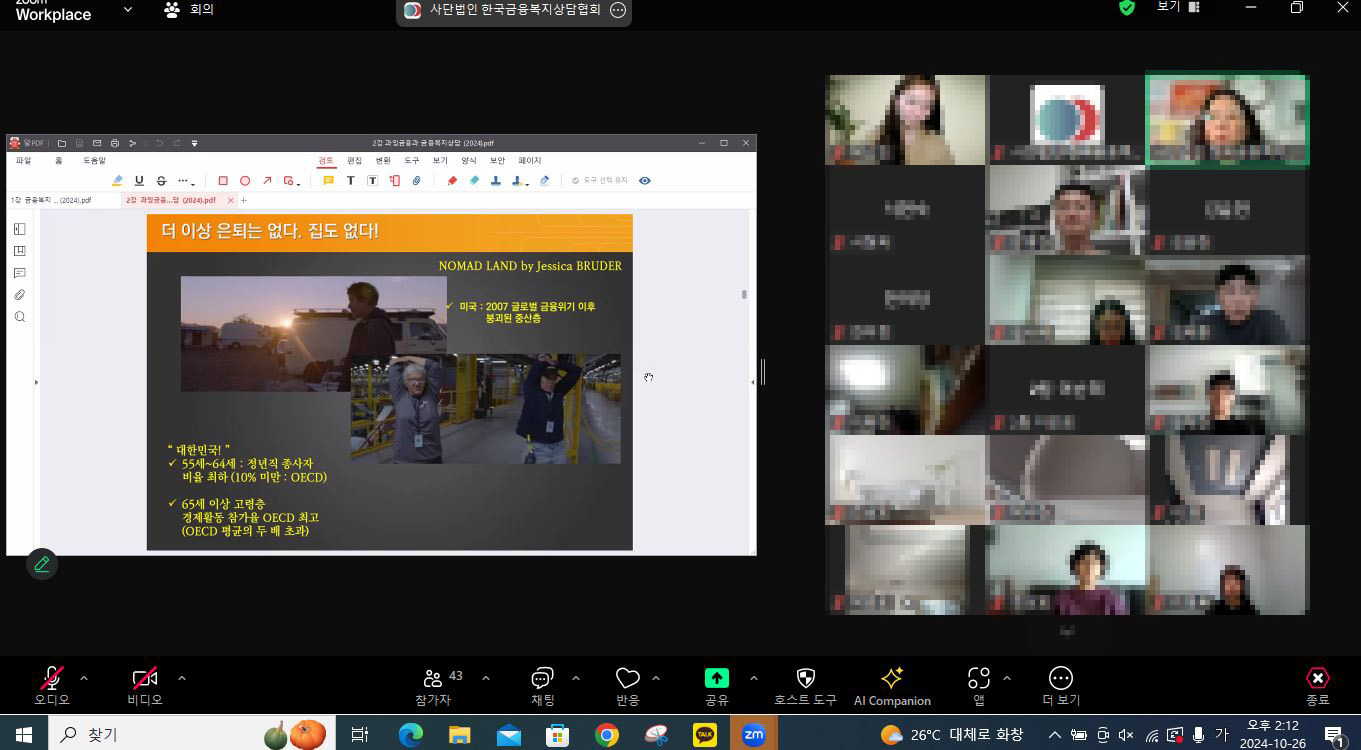Start video with 비디오 button
The height and width of the screenshot is (750, 1361).
click(x=145, y=686)
